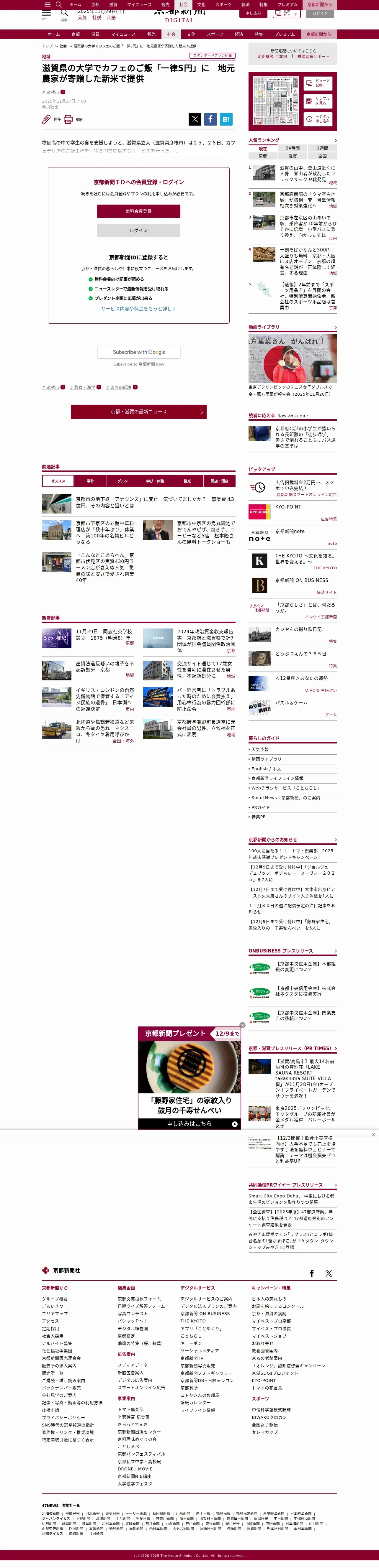Open 京都新聞TV footer link
Viewport: 379px width, 1568px height.
pos(192,1358)
